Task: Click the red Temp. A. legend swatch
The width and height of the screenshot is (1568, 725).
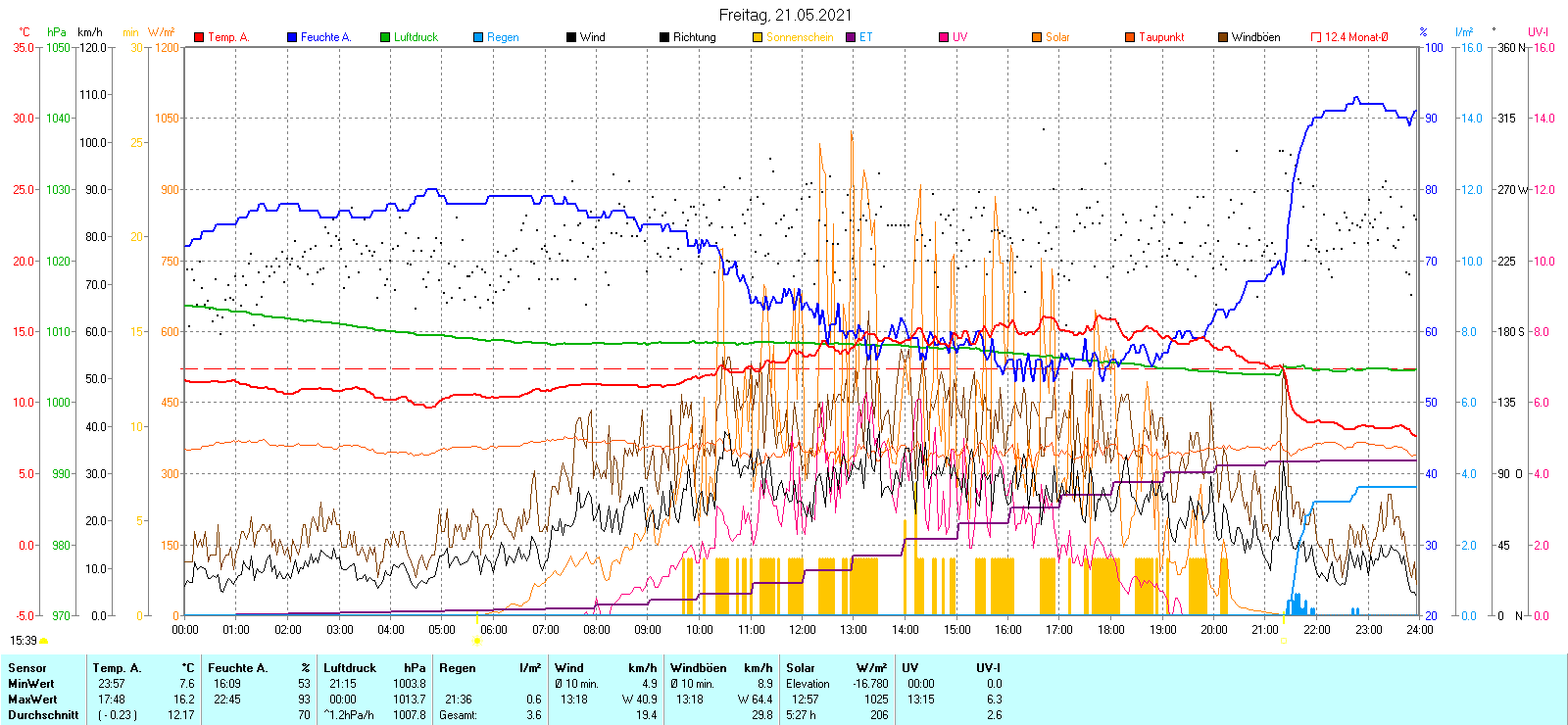Action: click(199, 37)
